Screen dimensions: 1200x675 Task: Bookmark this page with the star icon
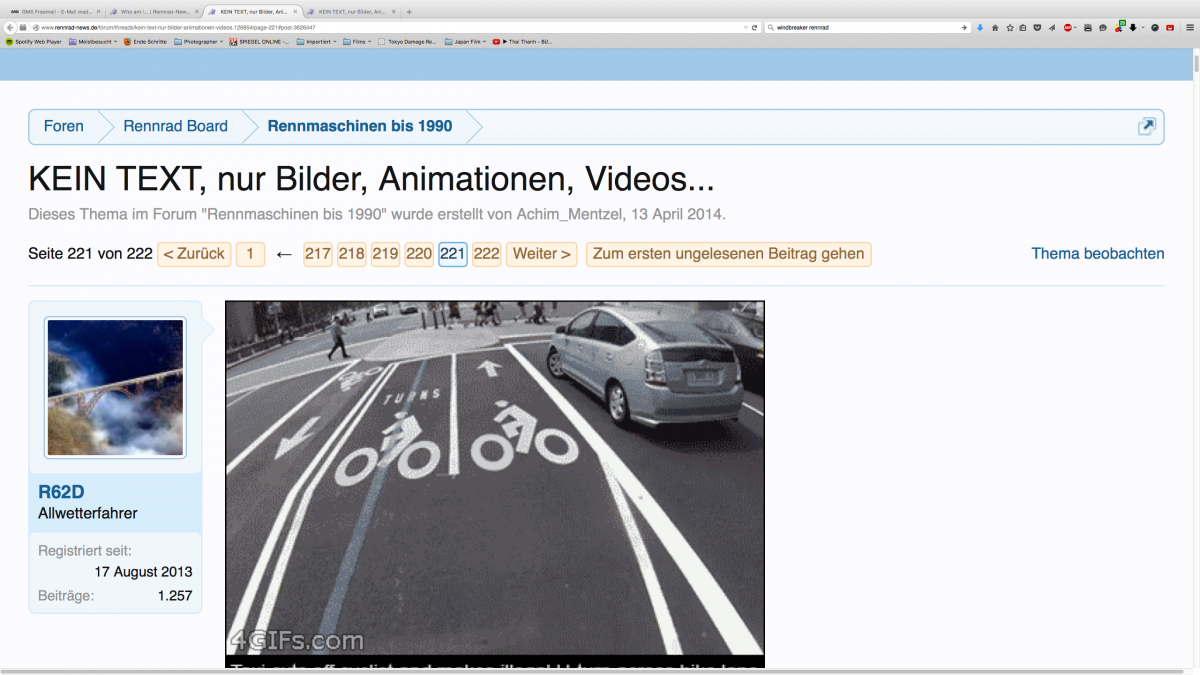point(1009,27)
